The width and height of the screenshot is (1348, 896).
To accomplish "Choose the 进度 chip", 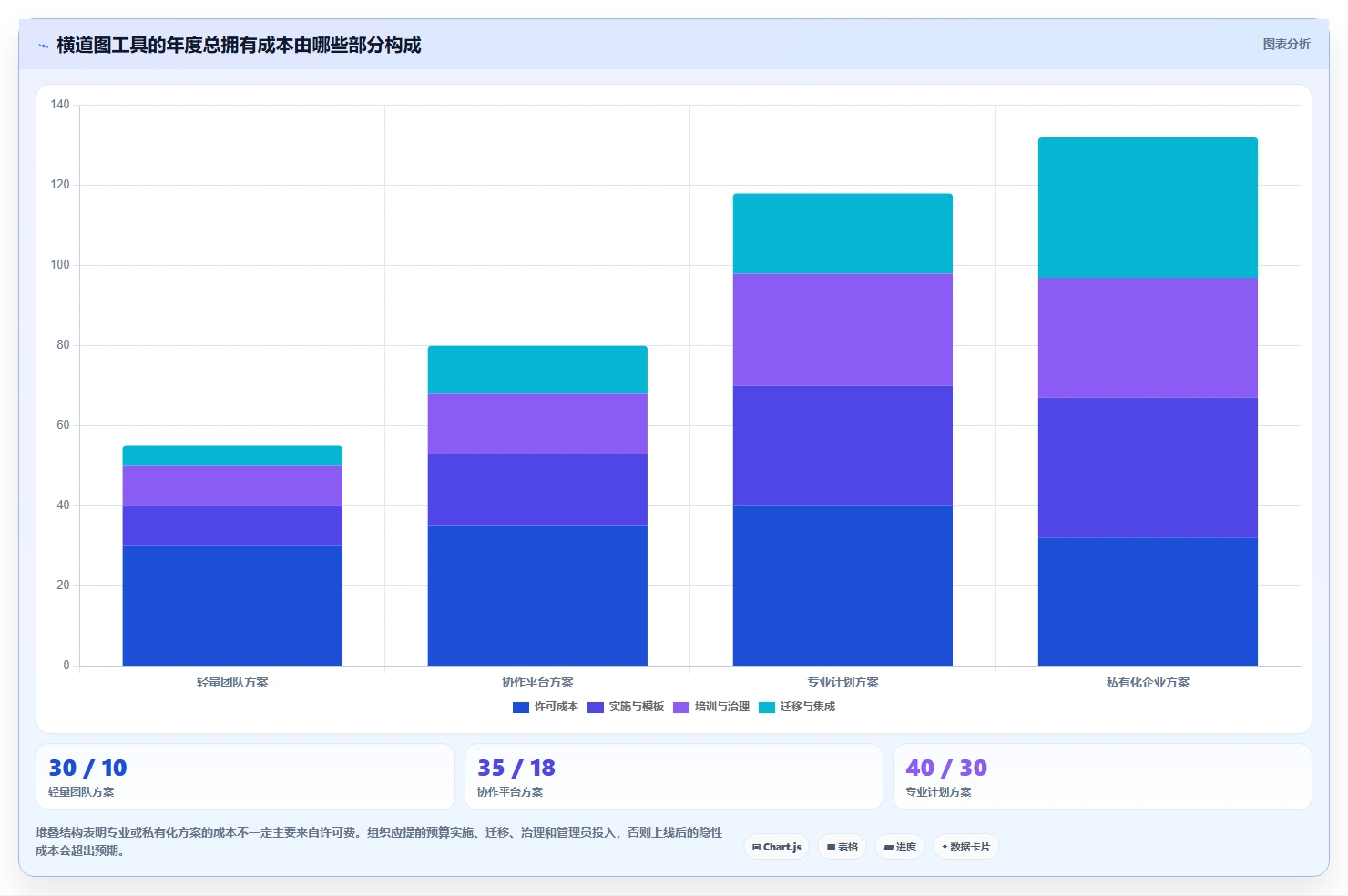I will click(x=900, y=847).
